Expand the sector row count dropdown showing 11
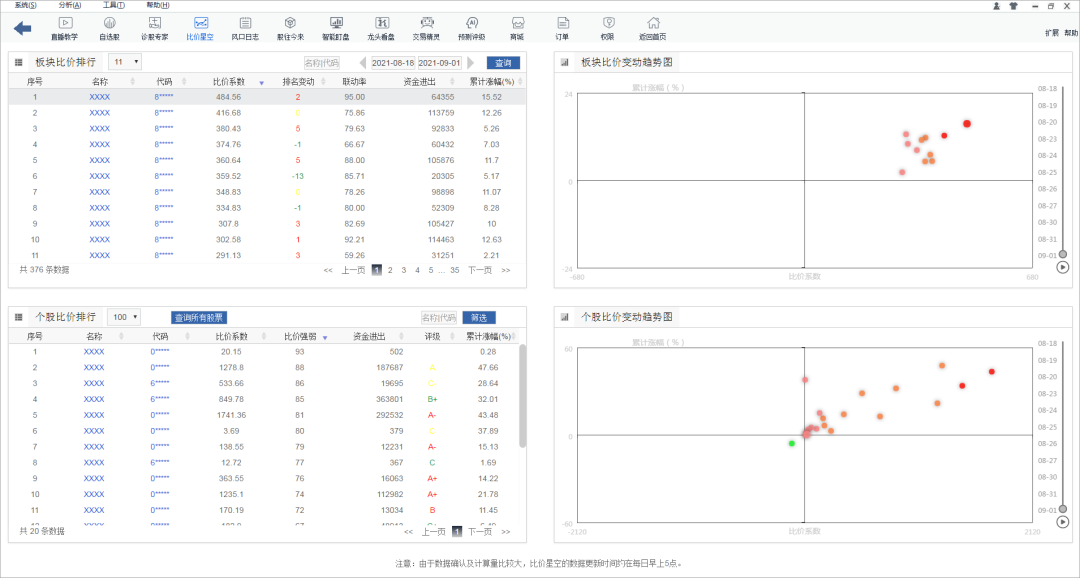The width and height of the screenshot is (1080, 578). [125, 62]
